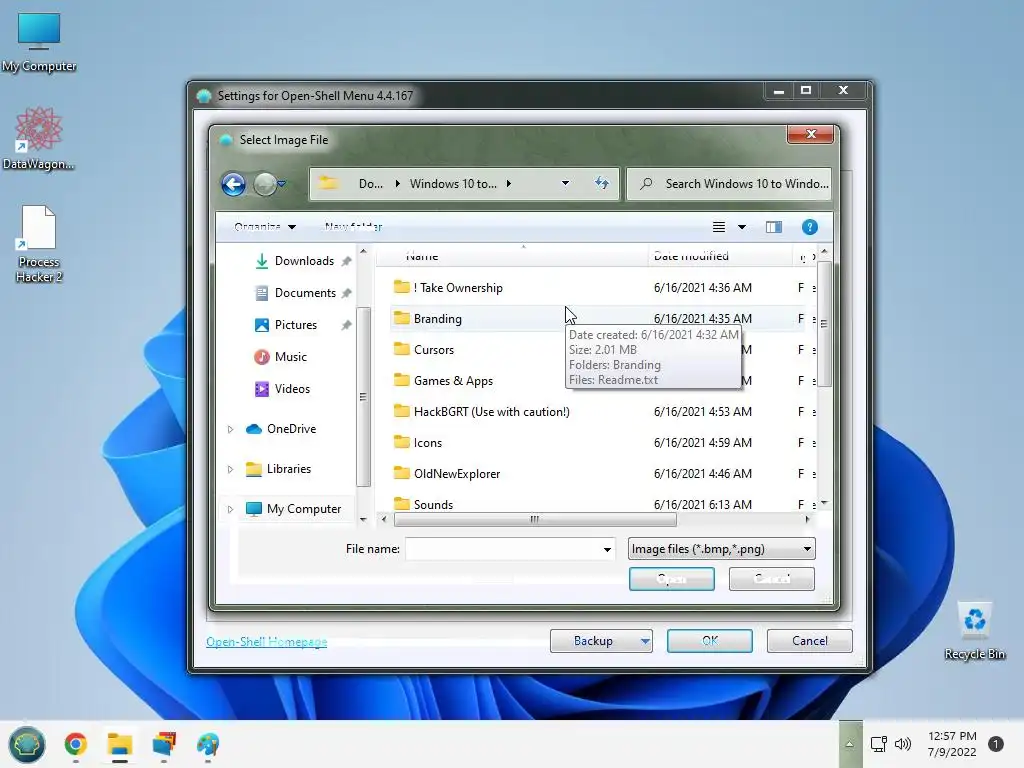This screenshot has height=768, width=1024.
Task: Open the view options dropdown arrow
Action: point(742,227)
